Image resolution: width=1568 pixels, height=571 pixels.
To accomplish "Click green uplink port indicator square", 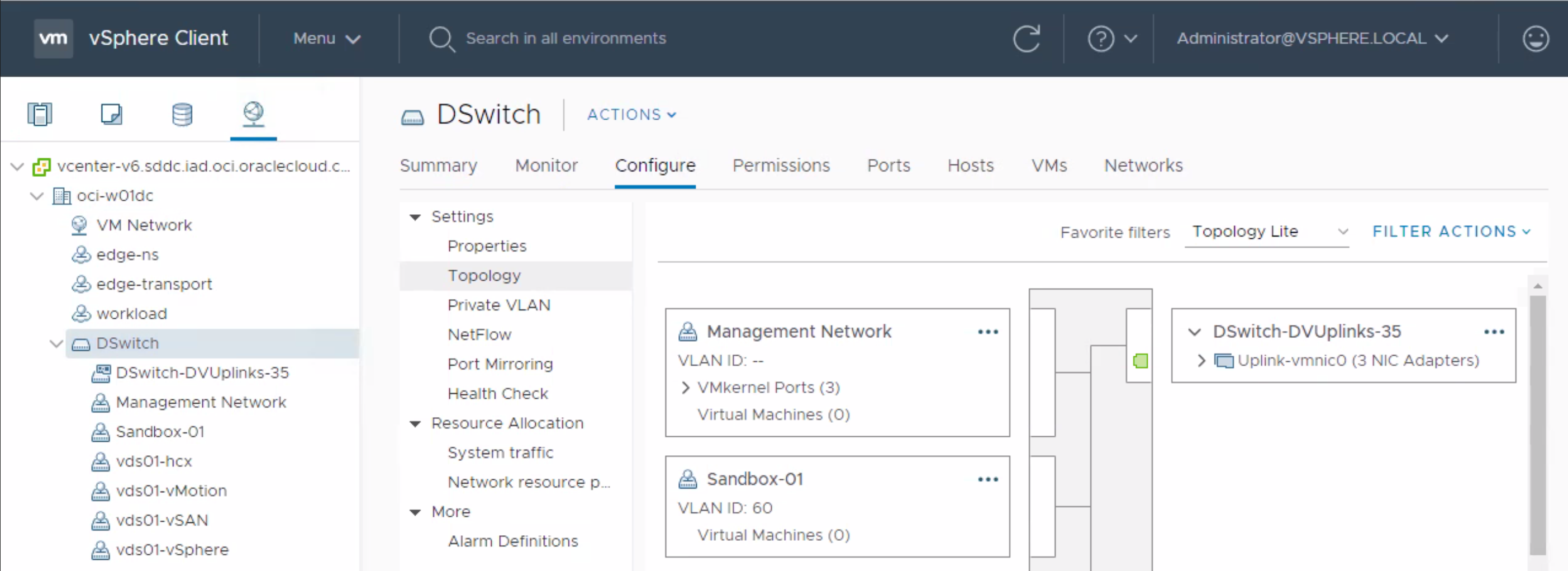I will [x=1140, y=361].
